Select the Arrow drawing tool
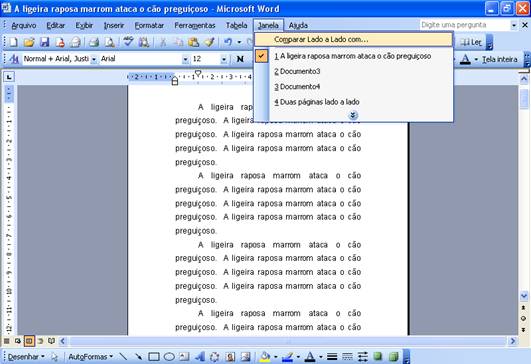The height and width of the screenshot is (364, 531). tap(139, 357)
